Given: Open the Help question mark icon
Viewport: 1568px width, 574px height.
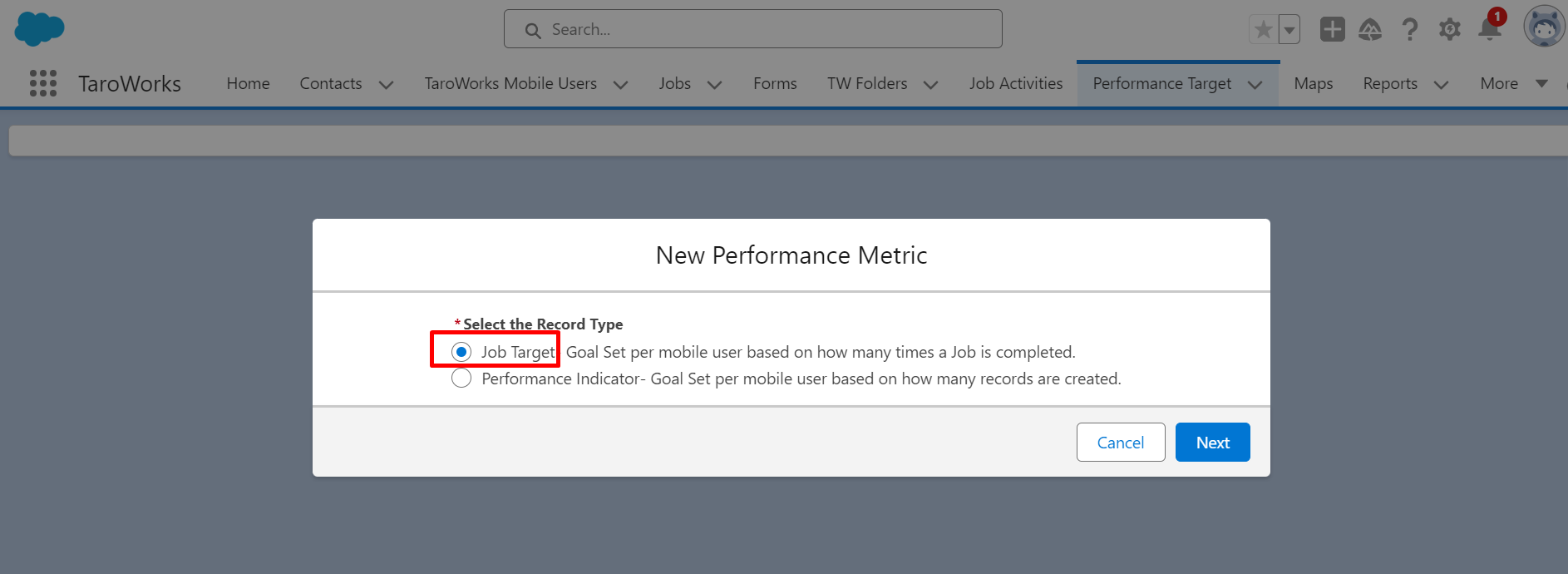Looking at the screenshot, I should 1410,30.
